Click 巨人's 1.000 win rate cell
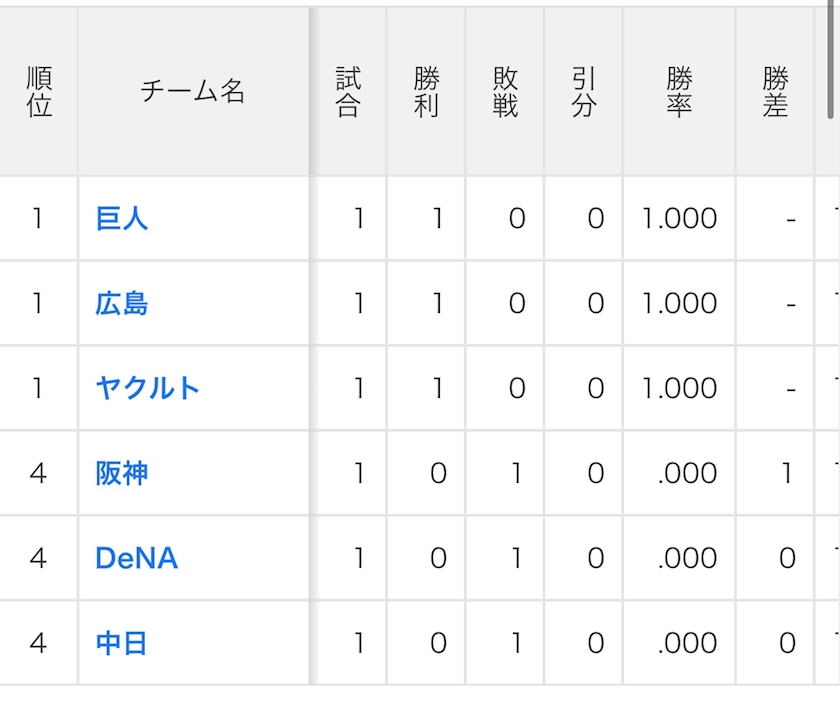 tap(679, 218)
